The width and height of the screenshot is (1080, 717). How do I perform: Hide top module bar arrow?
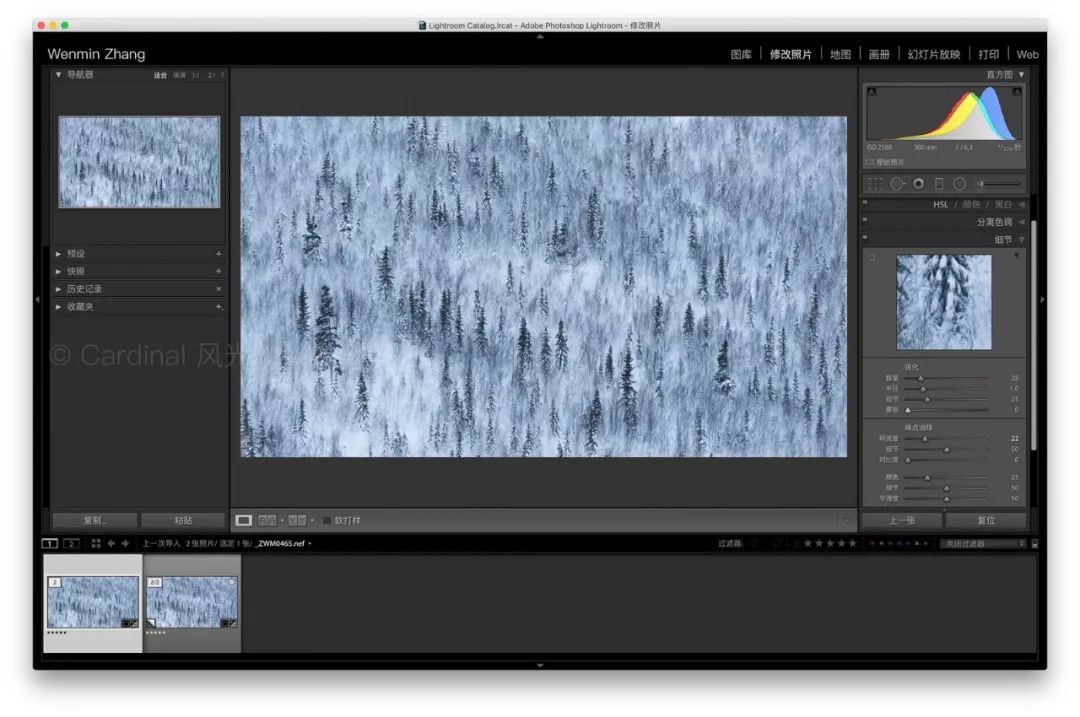pos(540,36)
